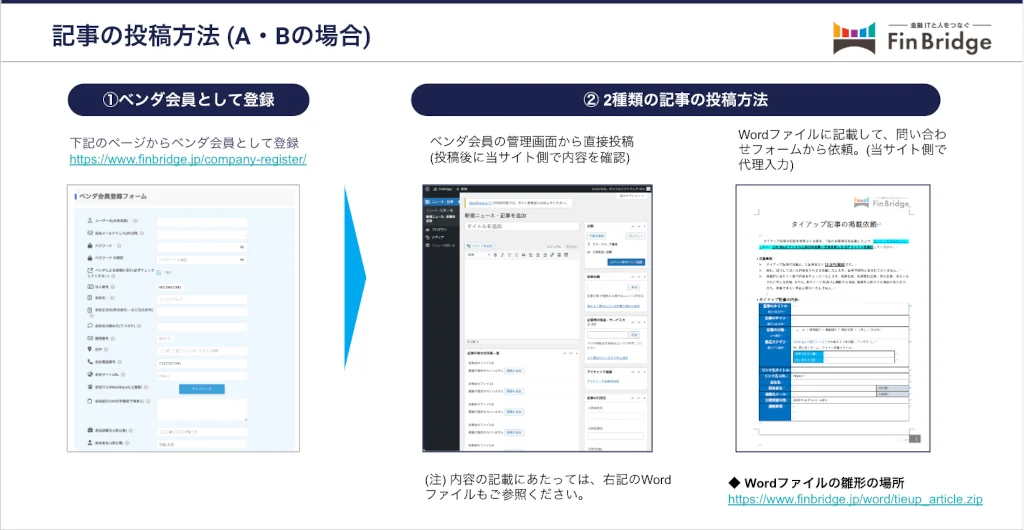Viewport: 1024px width, 530px height.
Task: Click the blue upload button in registration form
Action: [x=202, y=389]
